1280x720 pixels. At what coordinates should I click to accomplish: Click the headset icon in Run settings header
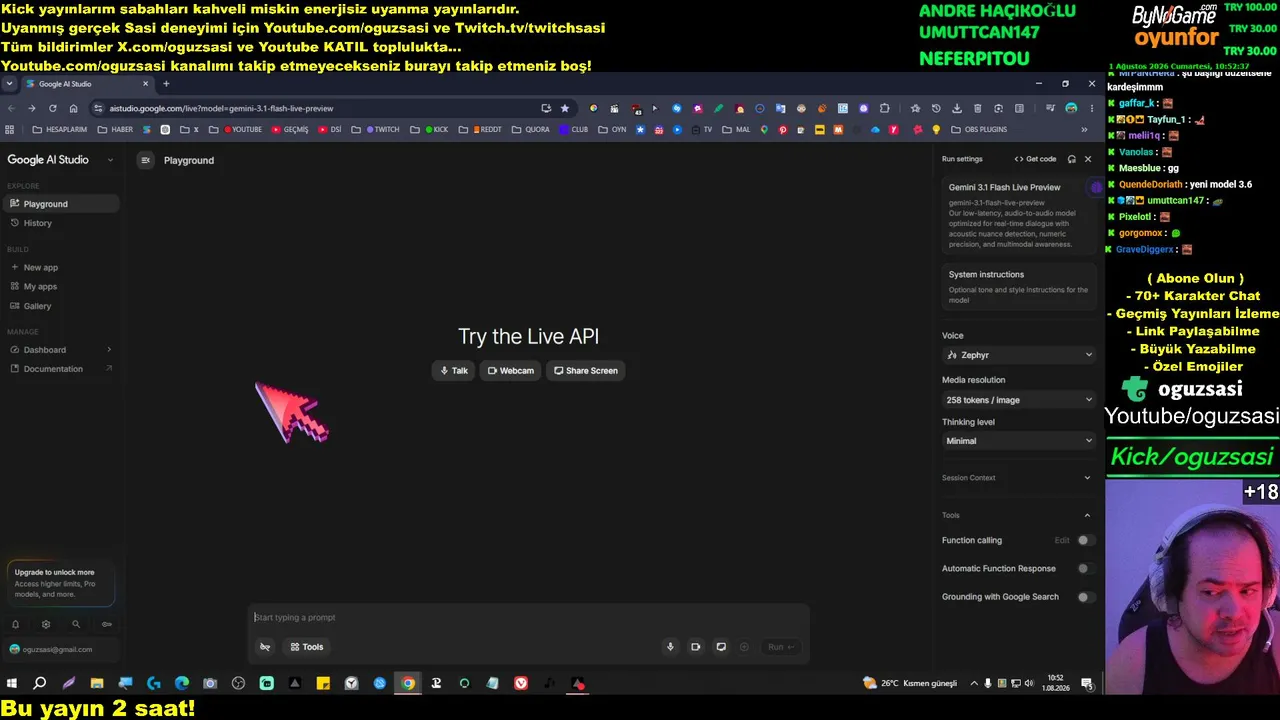click(x=1072, y=159)
